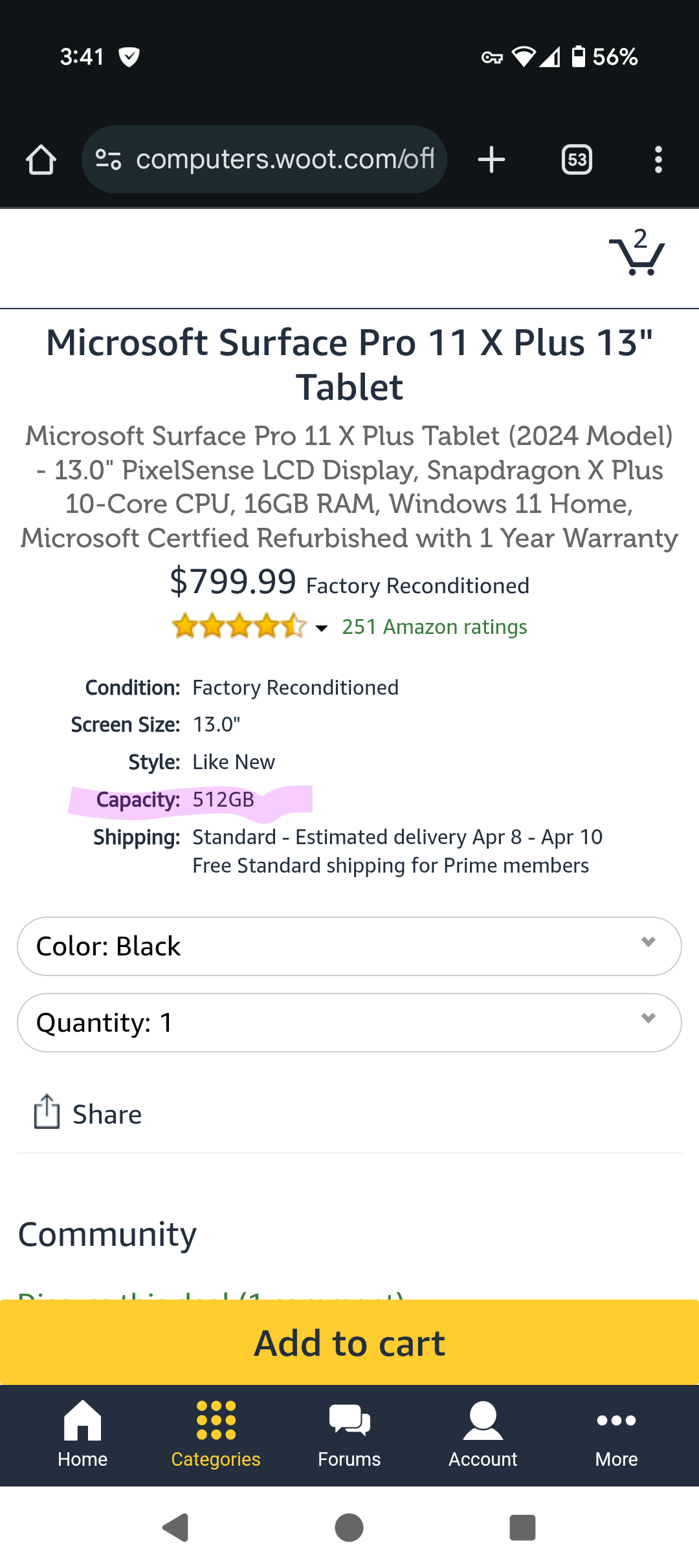Tap the address bar URL field
Viewport: 699px width, 1568px height.
tap(285, 160)
